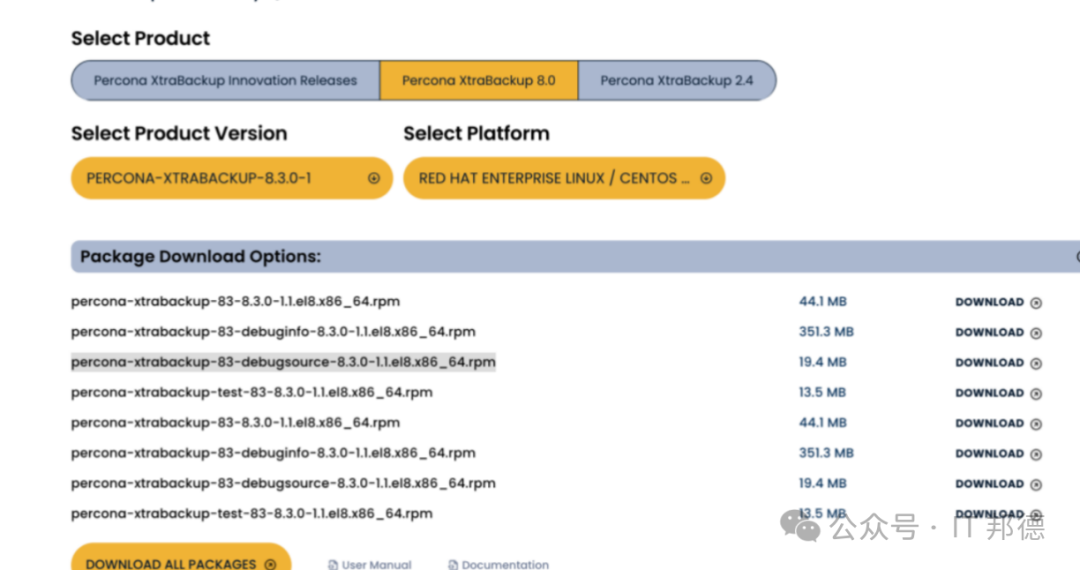Screen dimensions: 1080x570
Task: Click Download All Packages button
Action: click(x=181, y=559)
